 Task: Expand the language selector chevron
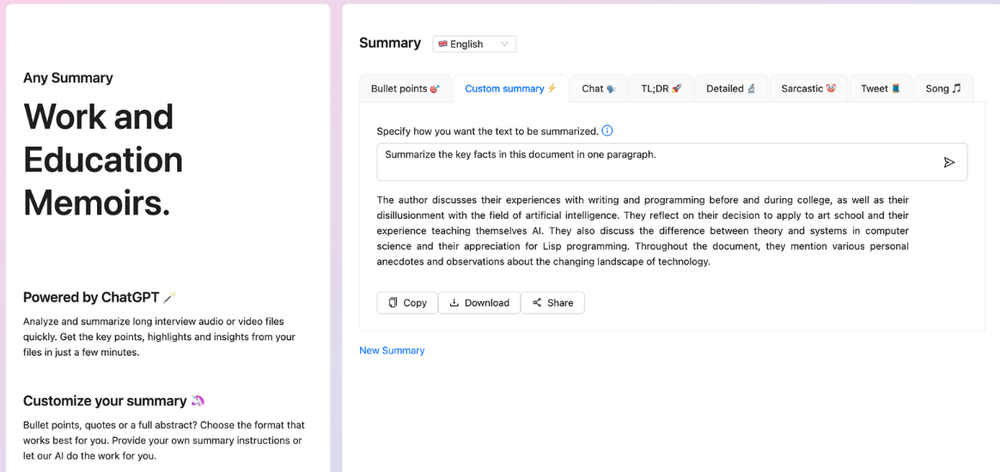[504, 44]
